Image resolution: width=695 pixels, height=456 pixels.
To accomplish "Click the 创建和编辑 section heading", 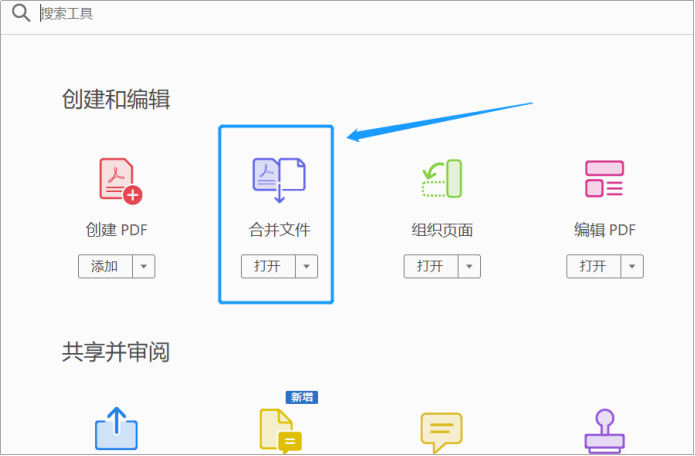I will [x=116, y=99].
